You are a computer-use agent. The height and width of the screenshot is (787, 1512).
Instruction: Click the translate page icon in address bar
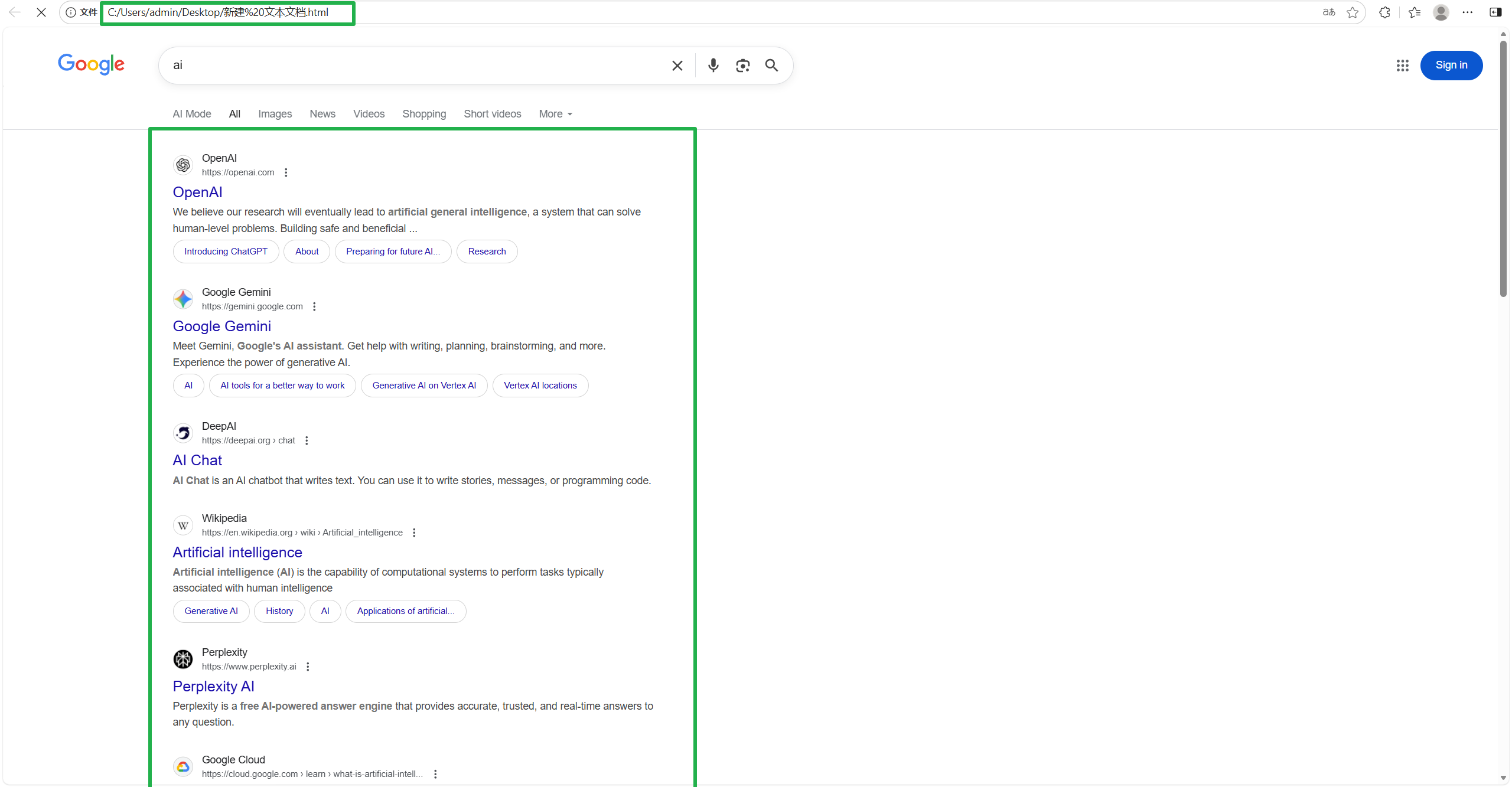pos(1329,12)
